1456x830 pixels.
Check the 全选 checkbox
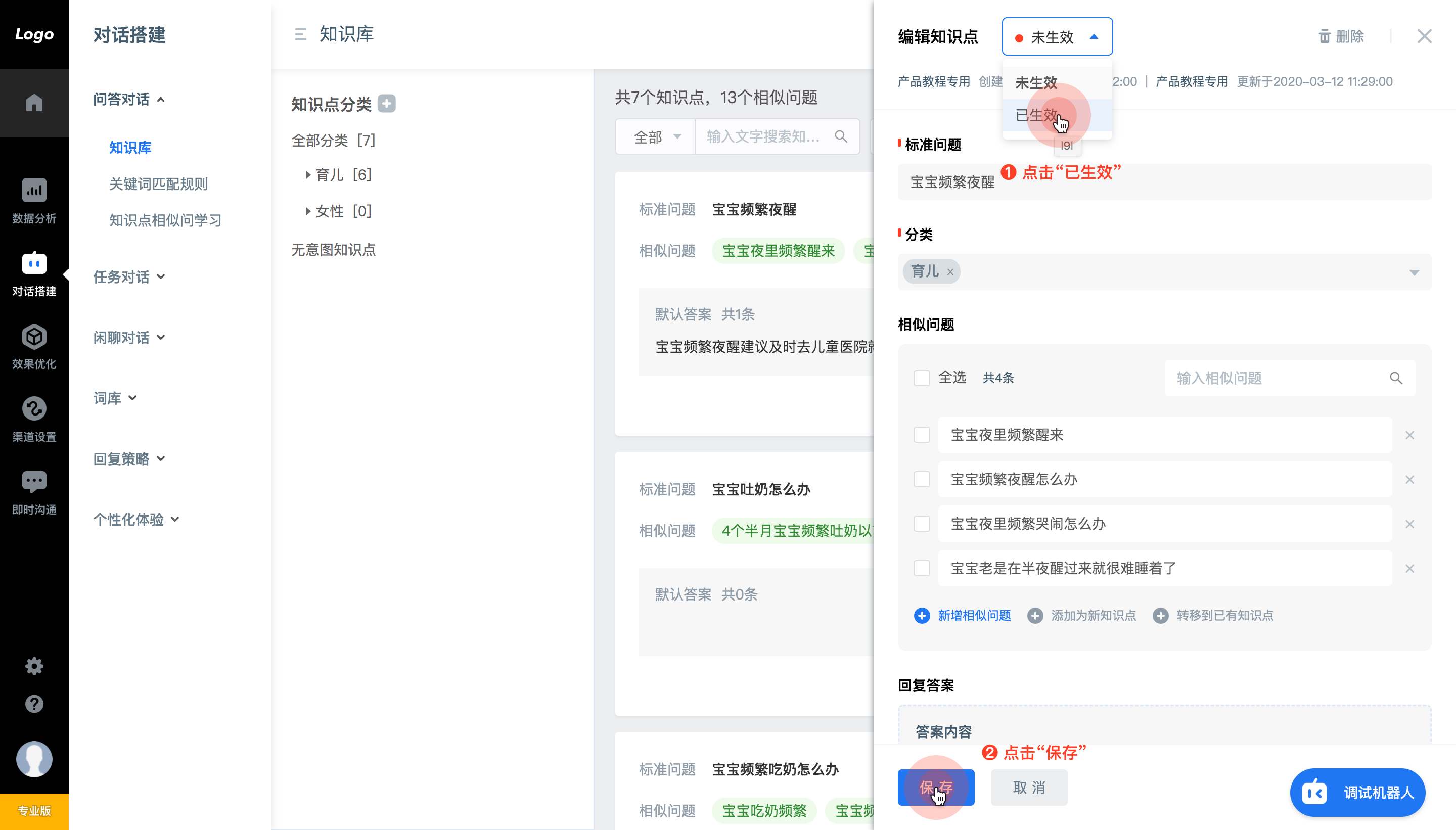(922, 378)
